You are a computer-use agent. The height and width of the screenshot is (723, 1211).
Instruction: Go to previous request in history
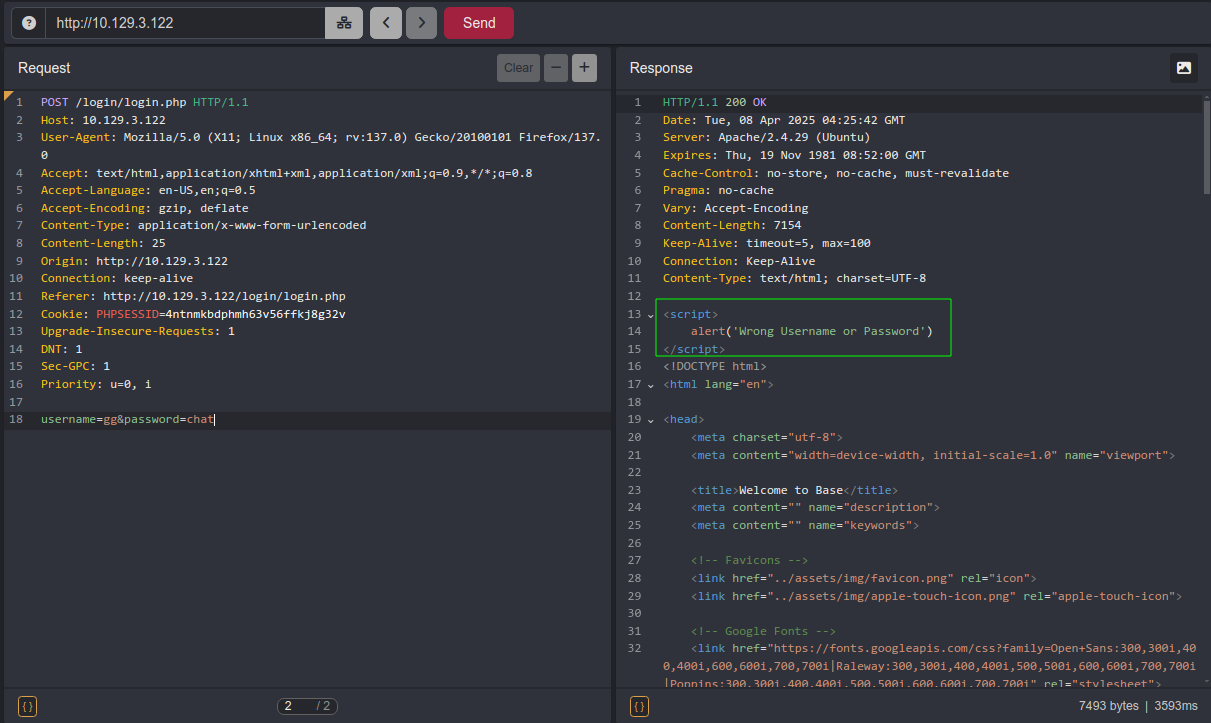pos(386,23)
